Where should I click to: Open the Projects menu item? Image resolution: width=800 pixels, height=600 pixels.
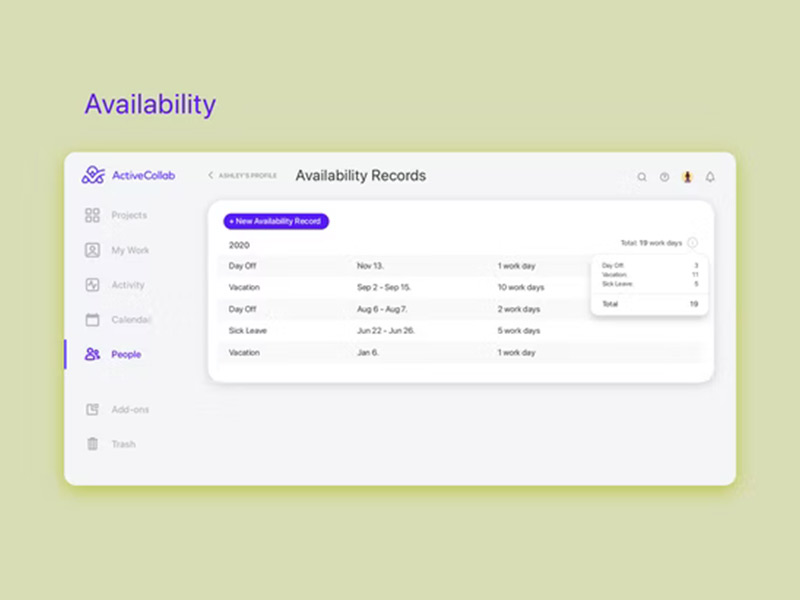click(x=129, y=215)
